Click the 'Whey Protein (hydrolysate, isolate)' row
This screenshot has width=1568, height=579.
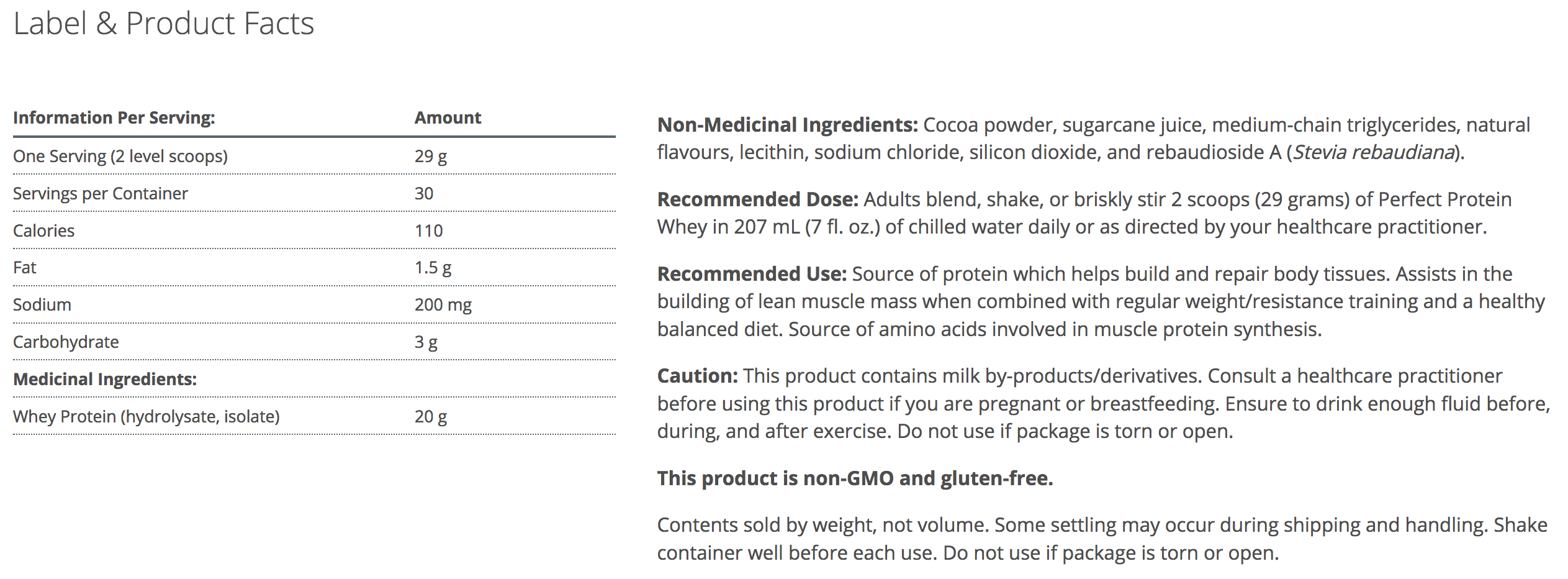[146, 416]
